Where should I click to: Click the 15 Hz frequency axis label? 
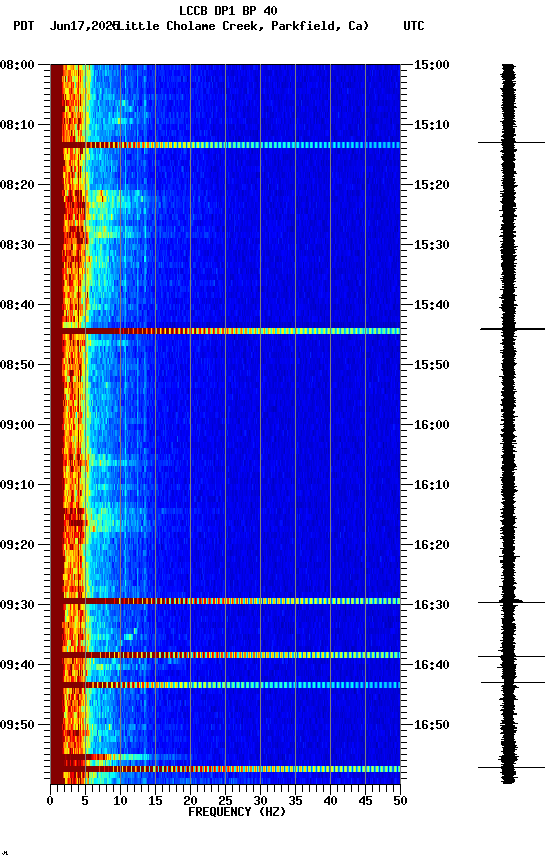[155, 801]
